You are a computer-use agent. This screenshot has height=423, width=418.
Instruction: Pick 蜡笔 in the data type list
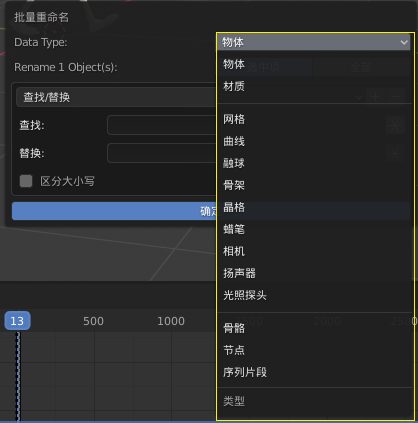315,229
